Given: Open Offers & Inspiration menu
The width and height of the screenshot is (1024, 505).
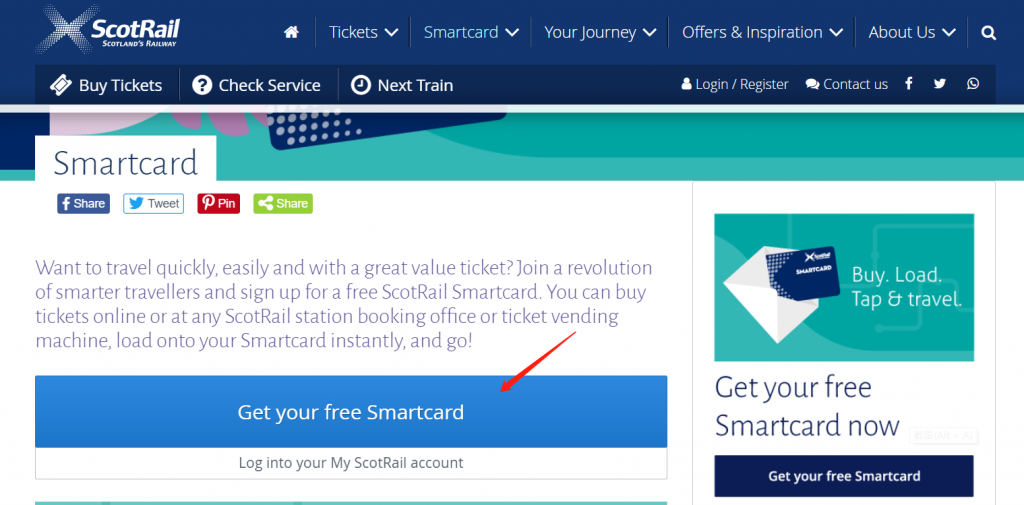Looking at the screenshot, I should (762, 32).
